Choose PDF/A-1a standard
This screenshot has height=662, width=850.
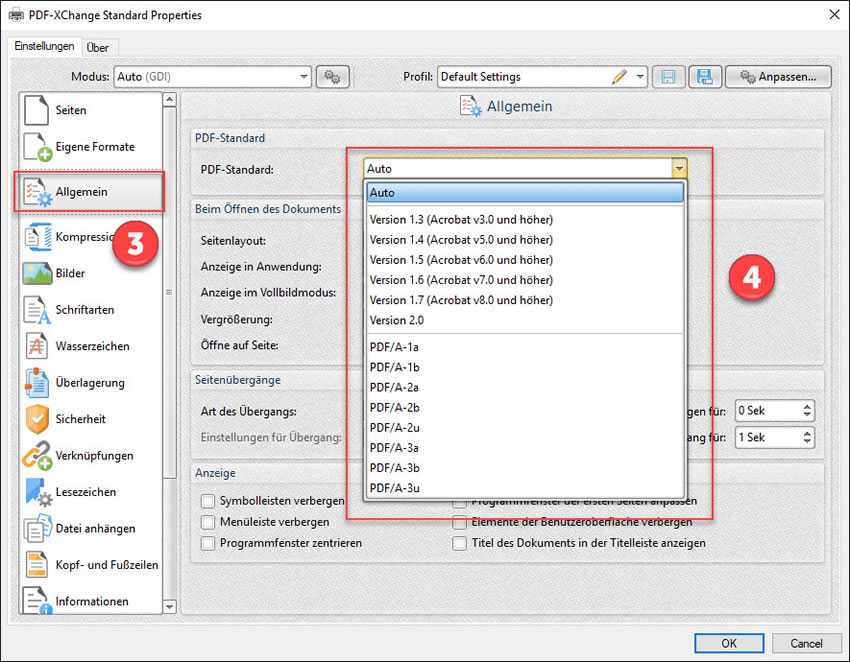pos(525,347)
